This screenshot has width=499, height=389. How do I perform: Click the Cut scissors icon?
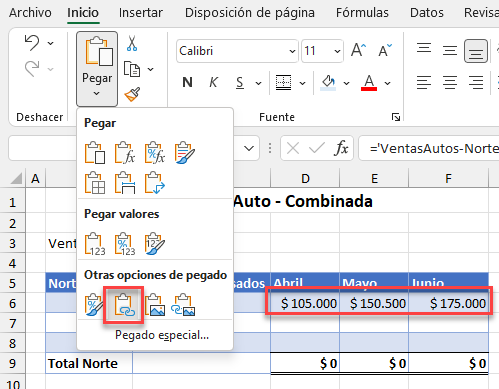pyautogui.click(x=132, y=43)
